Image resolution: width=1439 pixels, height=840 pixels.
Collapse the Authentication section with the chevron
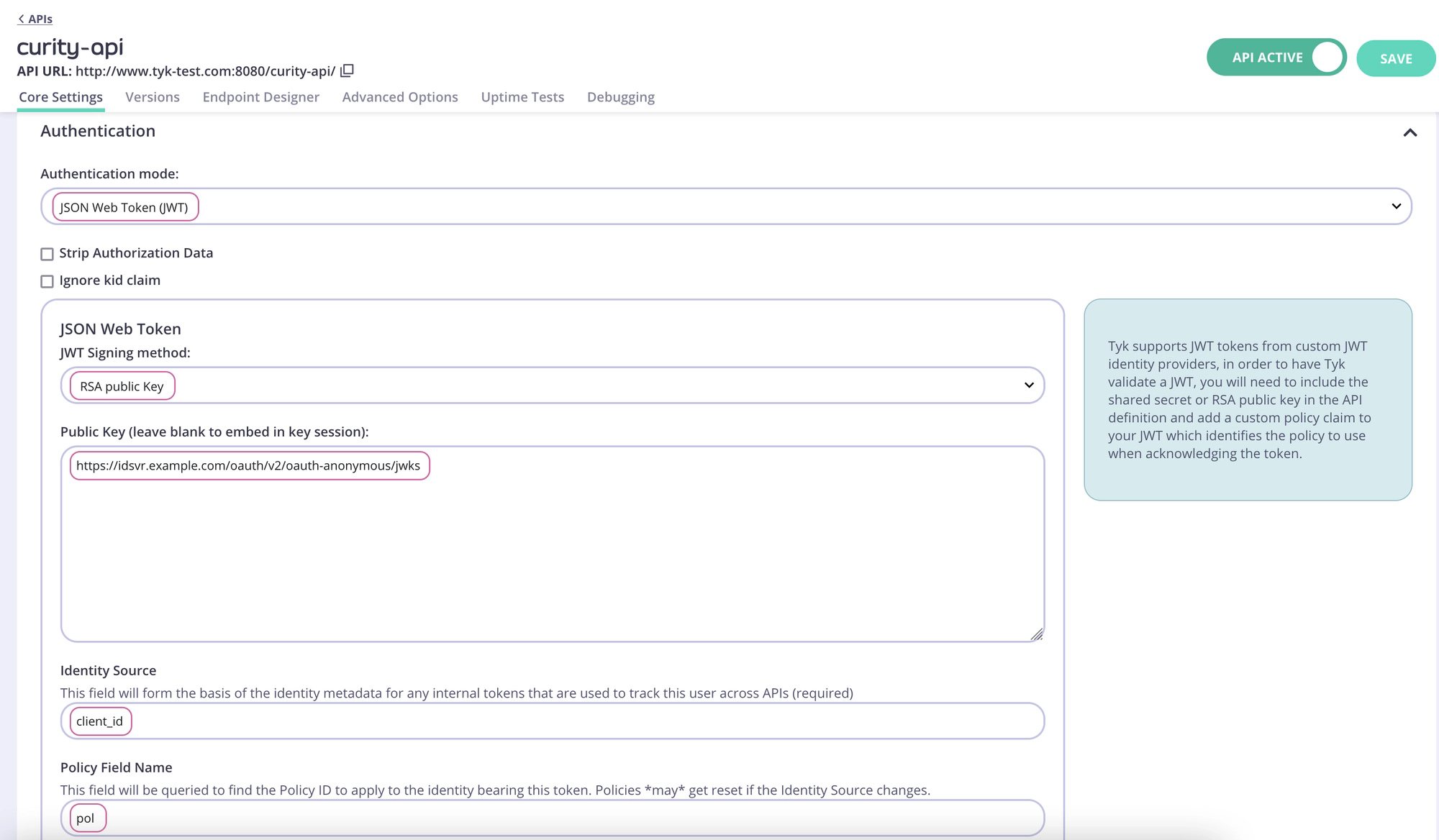point(1410,132)
